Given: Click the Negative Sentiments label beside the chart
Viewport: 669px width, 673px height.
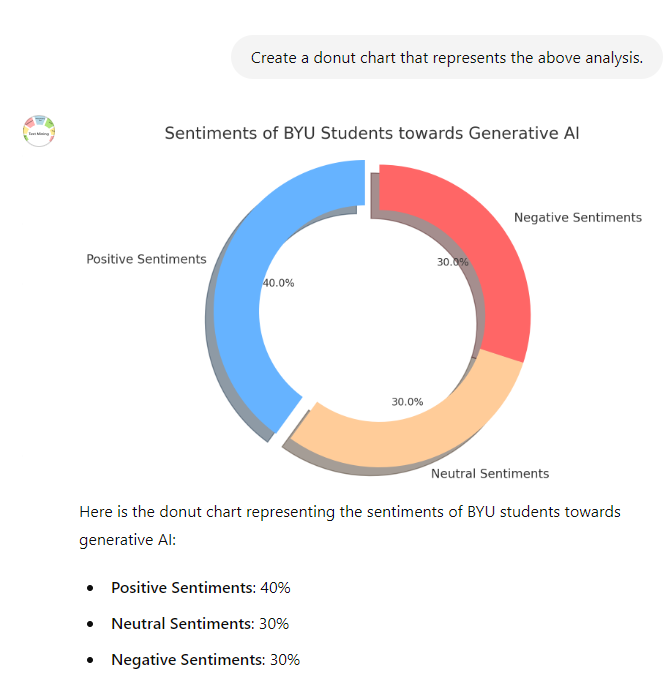Looking at the screenshot, I should (x=577, y=217).
